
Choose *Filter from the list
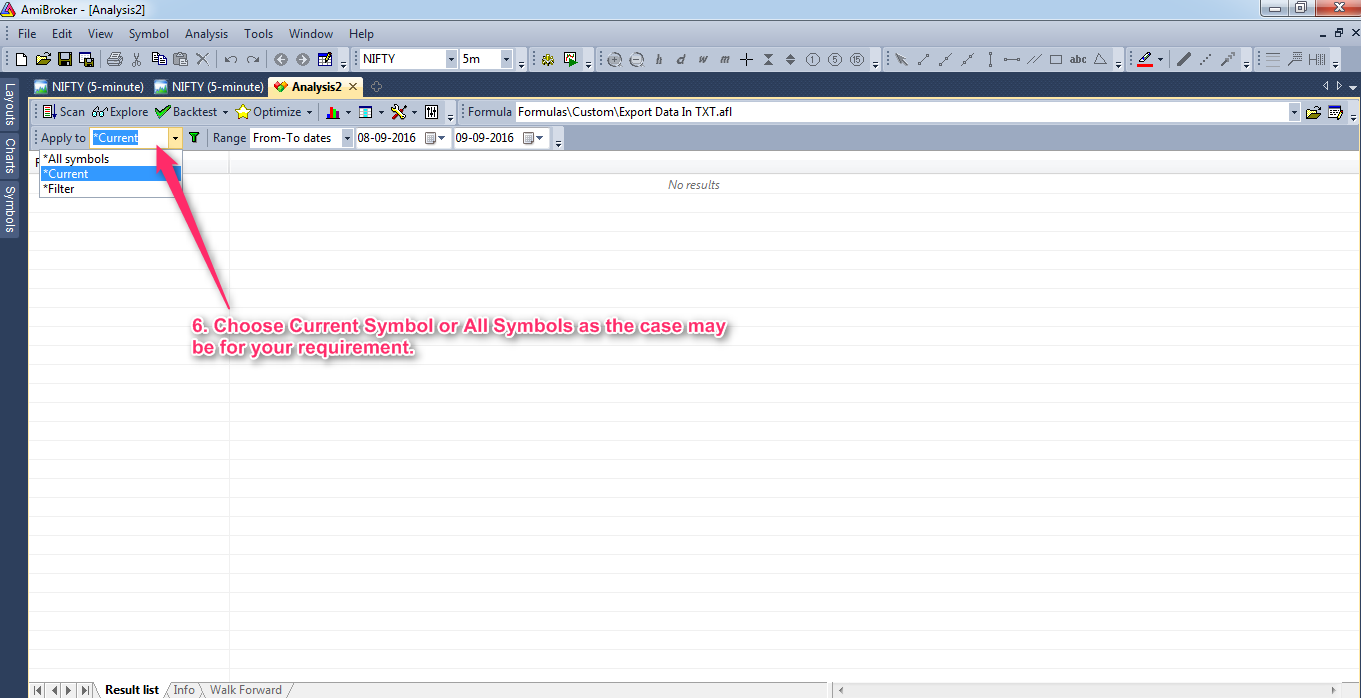click(110, 189)
